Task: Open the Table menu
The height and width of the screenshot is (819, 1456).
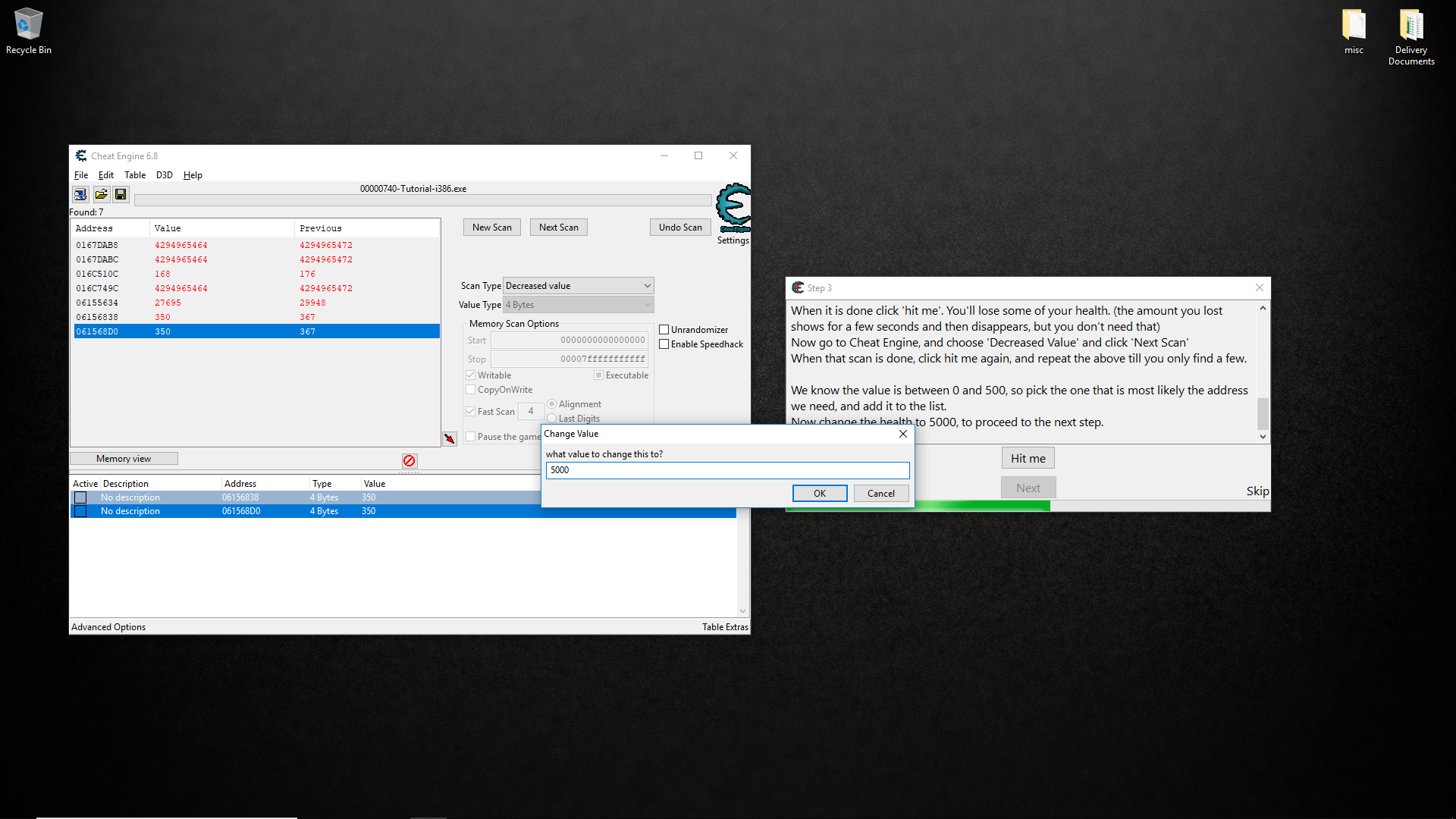Action: (x=135, y=175)
